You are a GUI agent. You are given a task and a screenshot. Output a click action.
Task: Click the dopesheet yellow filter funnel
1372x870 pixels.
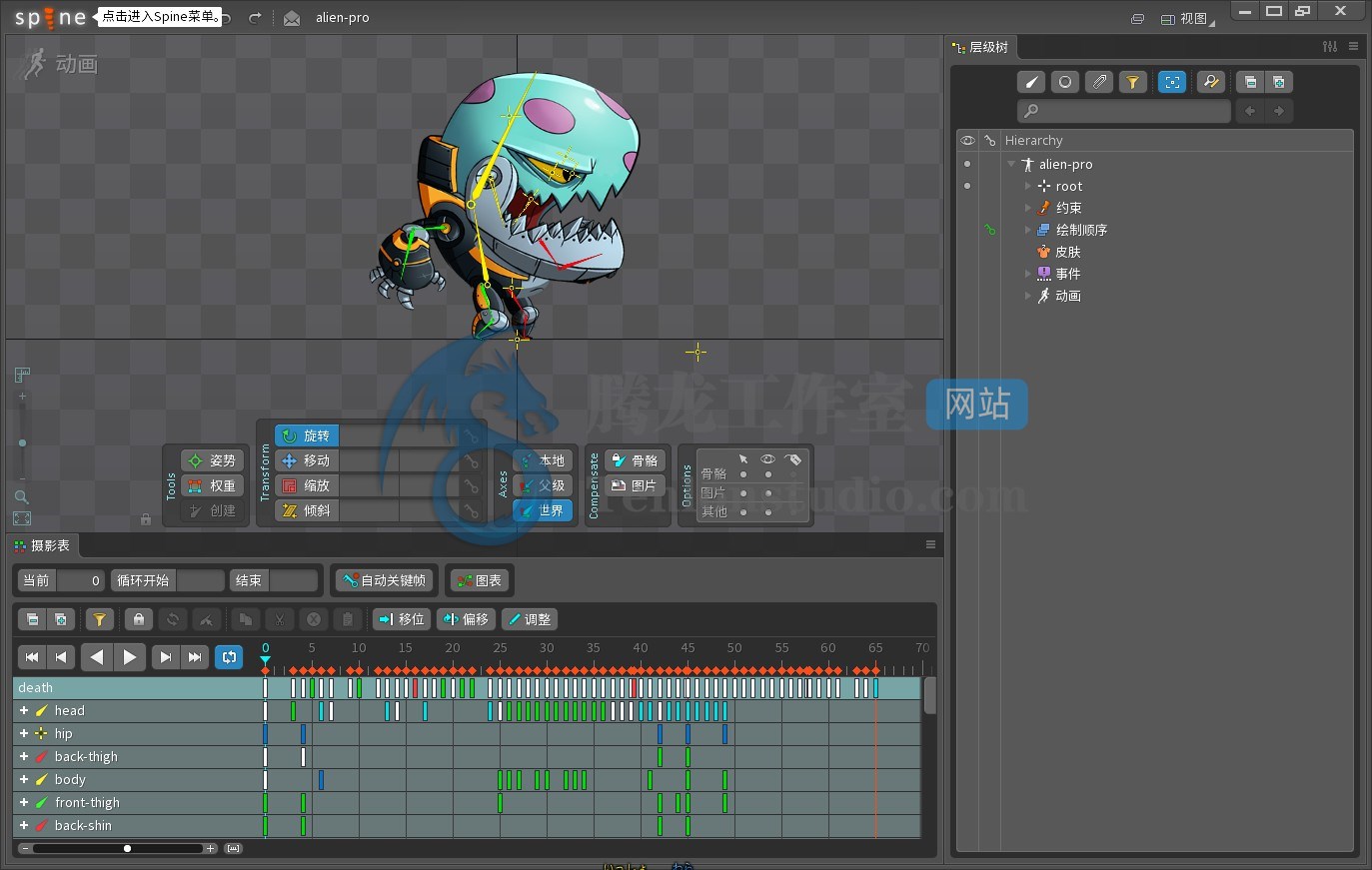click(99, 619)
